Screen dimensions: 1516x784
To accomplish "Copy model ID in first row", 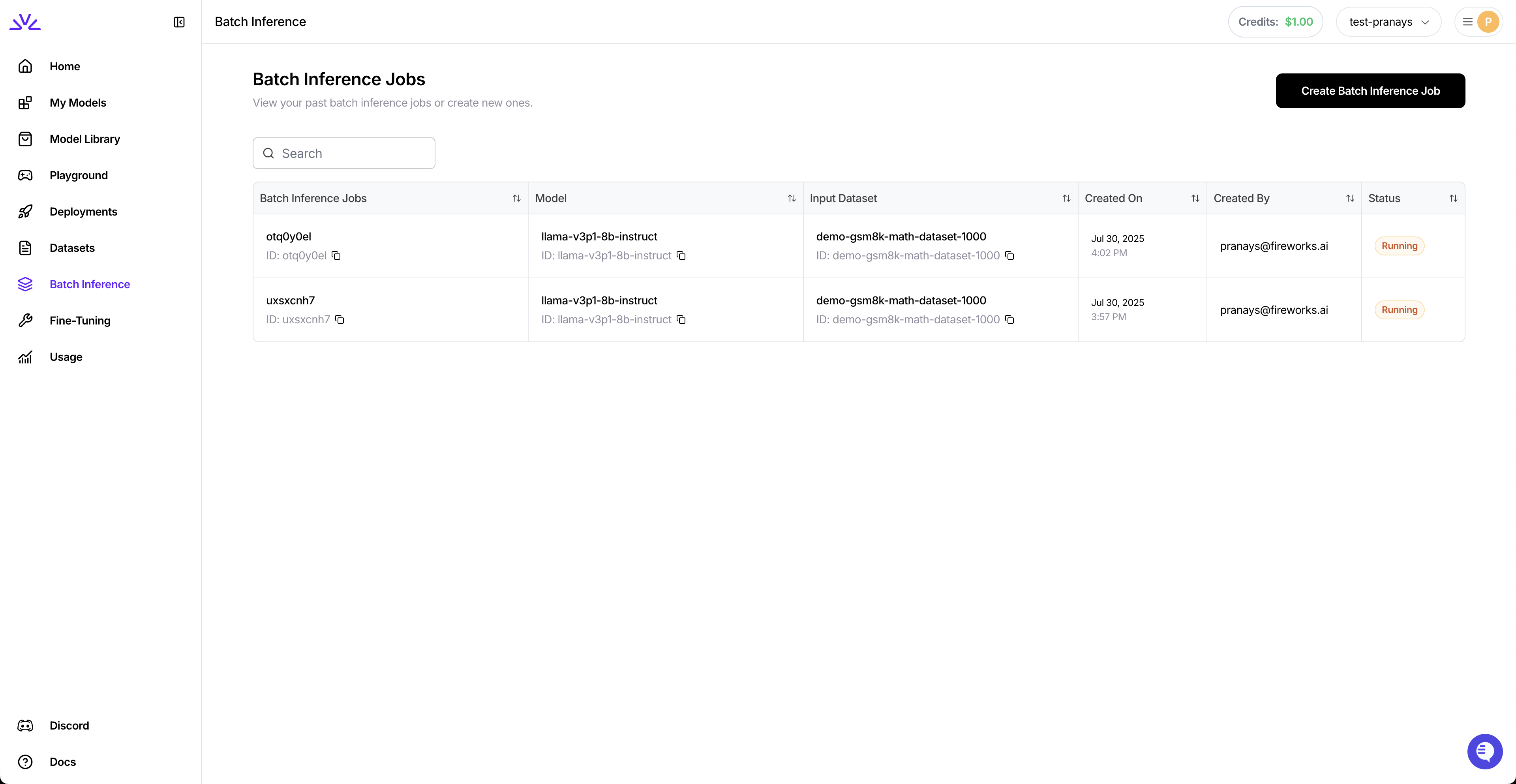I will 681,255.
